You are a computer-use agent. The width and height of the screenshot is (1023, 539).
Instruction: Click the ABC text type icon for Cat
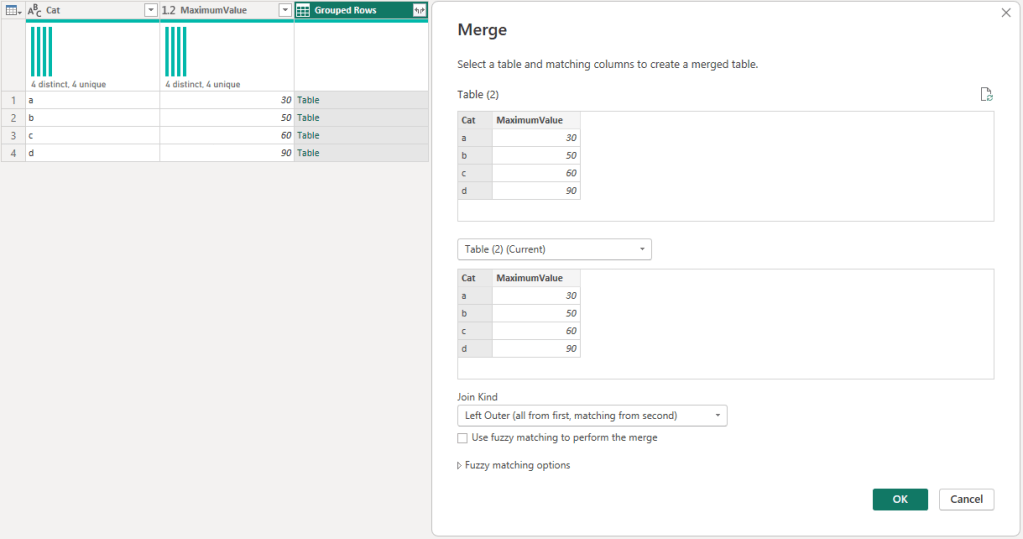tap(35, 10)
